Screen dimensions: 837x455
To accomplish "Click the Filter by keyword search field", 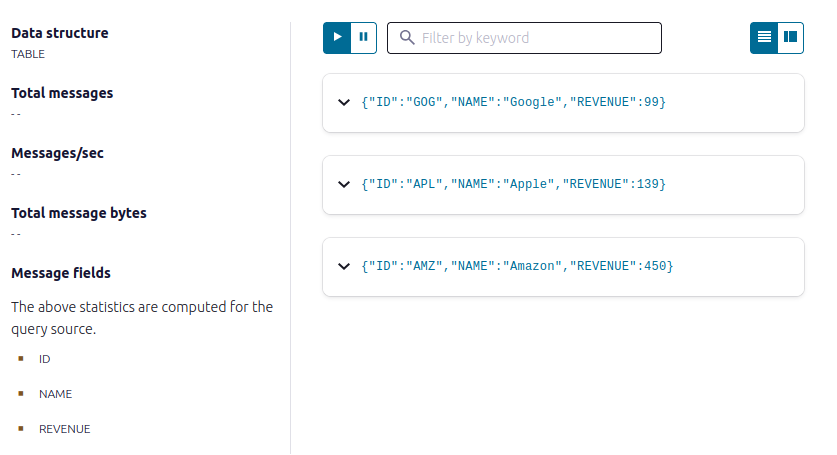I will coord(524,38).
